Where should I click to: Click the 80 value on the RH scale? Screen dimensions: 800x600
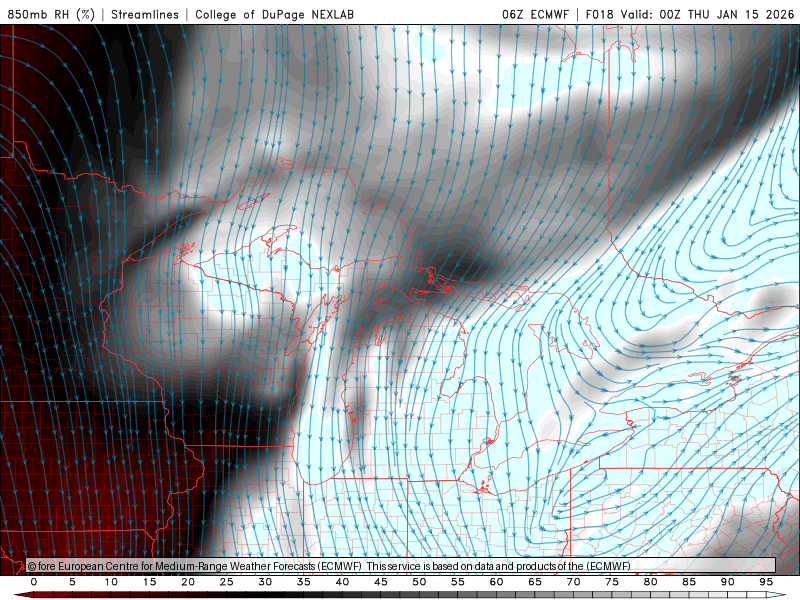651,582
